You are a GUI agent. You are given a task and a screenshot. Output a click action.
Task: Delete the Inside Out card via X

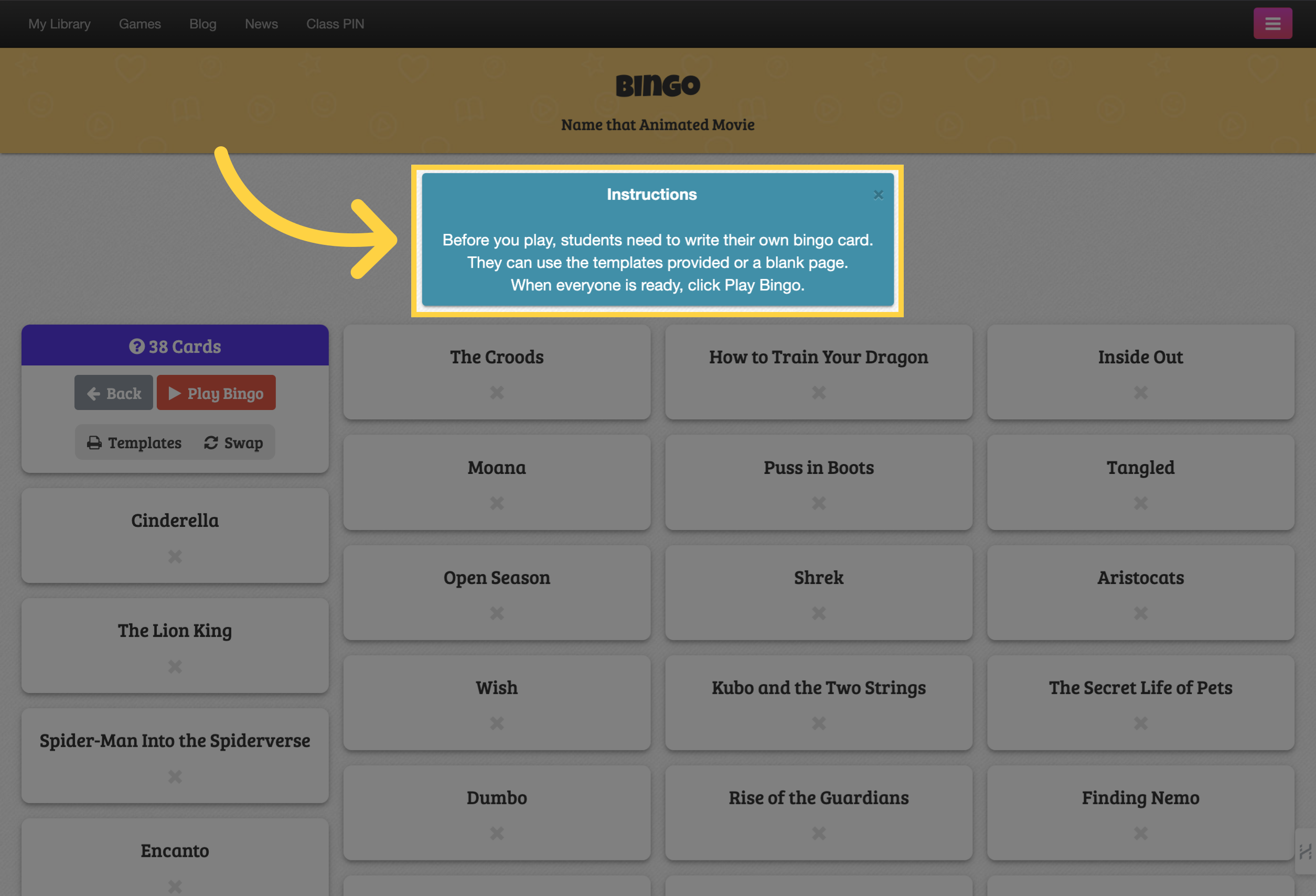click(1140, 392)
